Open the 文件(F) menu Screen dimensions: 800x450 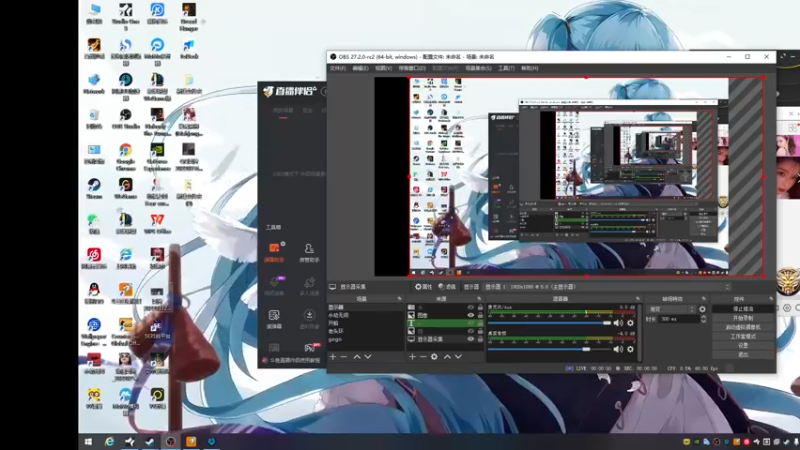coord(337,68)
